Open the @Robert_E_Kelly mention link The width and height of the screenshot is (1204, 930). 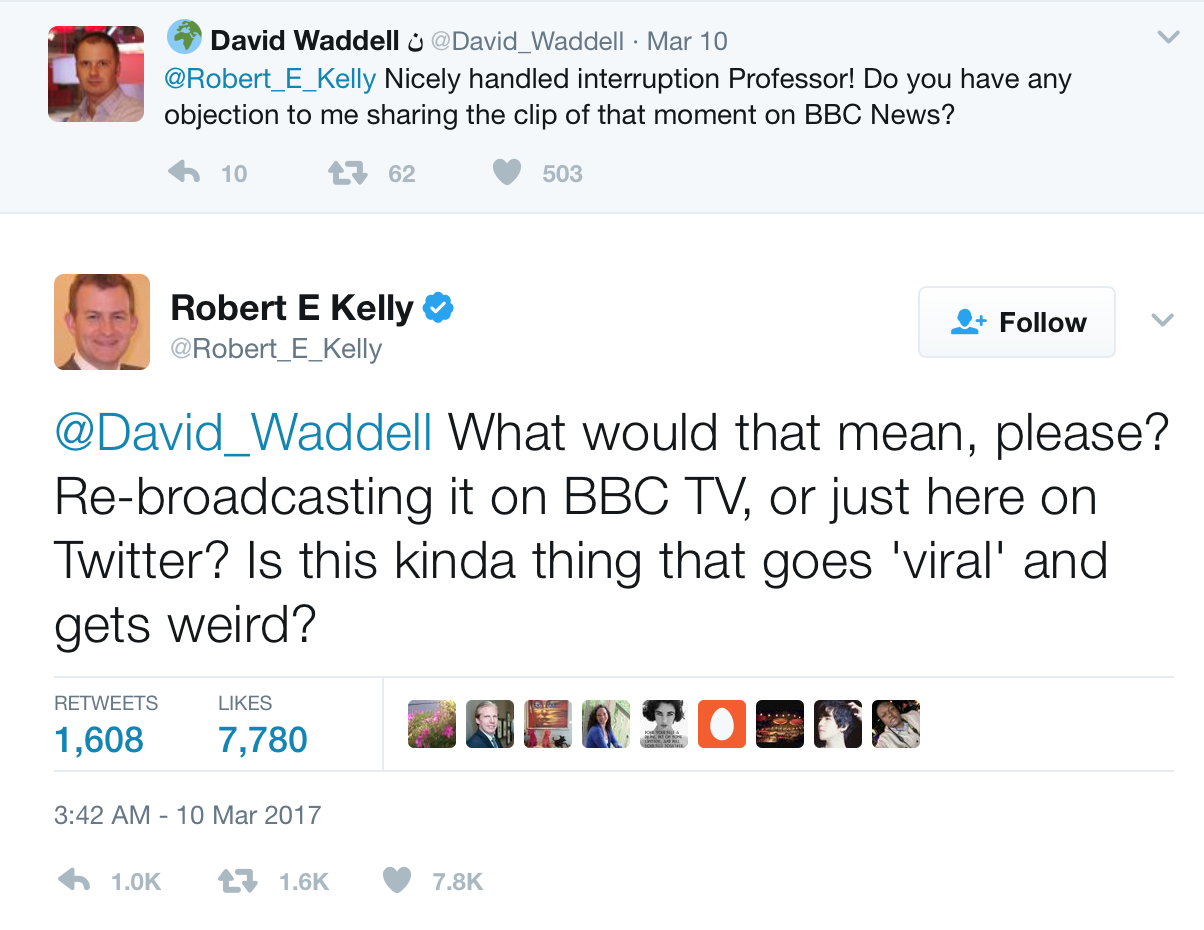tap(270, 79)
